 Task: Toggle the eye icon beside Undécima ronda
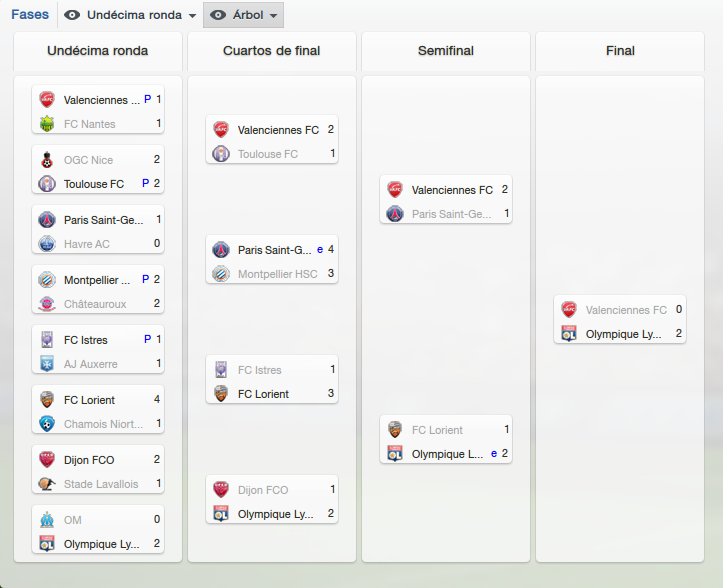(x=71, y=15)
